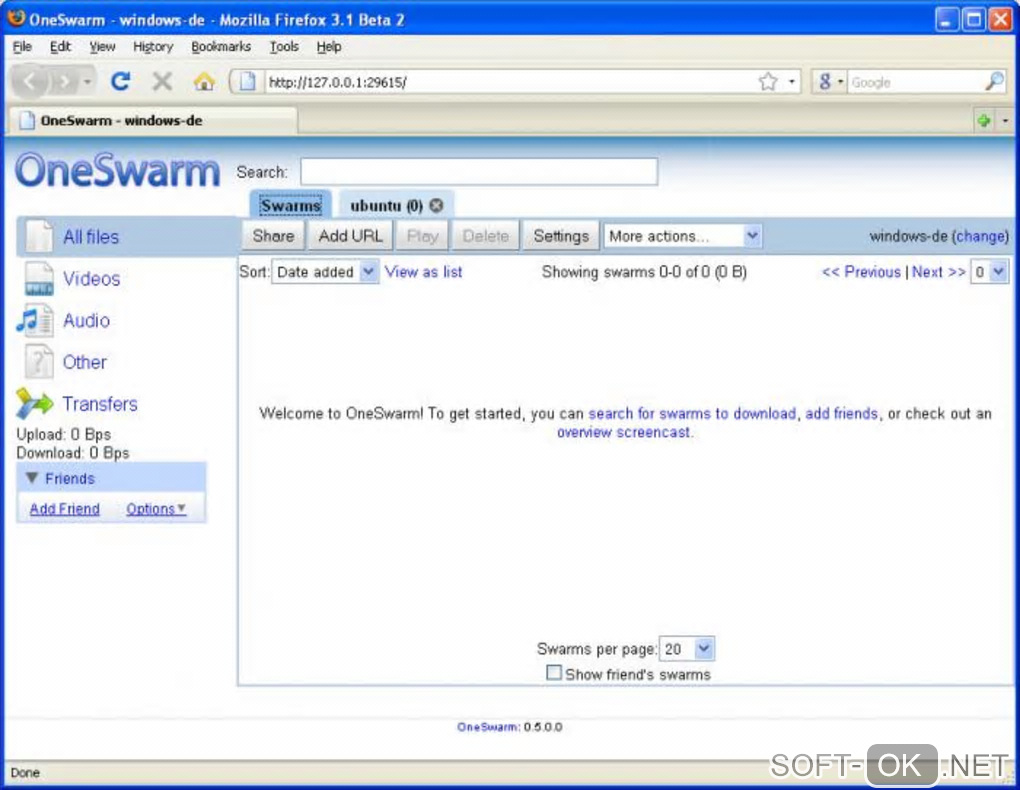The width and height of the screenshot is (1020, 790).
Task: Open the Bookmarks menu
Action: pos(221,47)
